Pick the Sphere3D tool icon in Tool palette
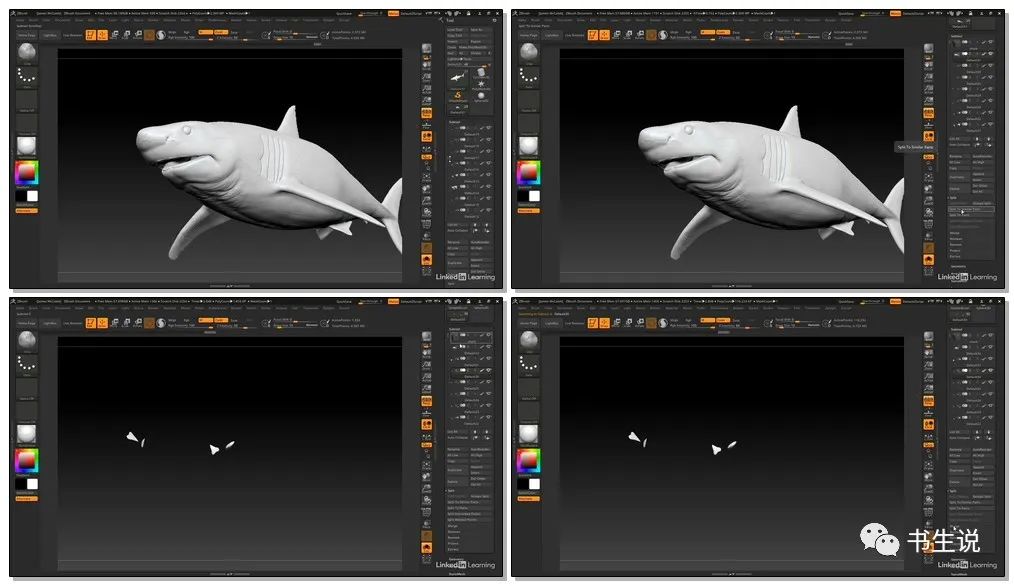1014x586 pixels. [x=481, y=96]
